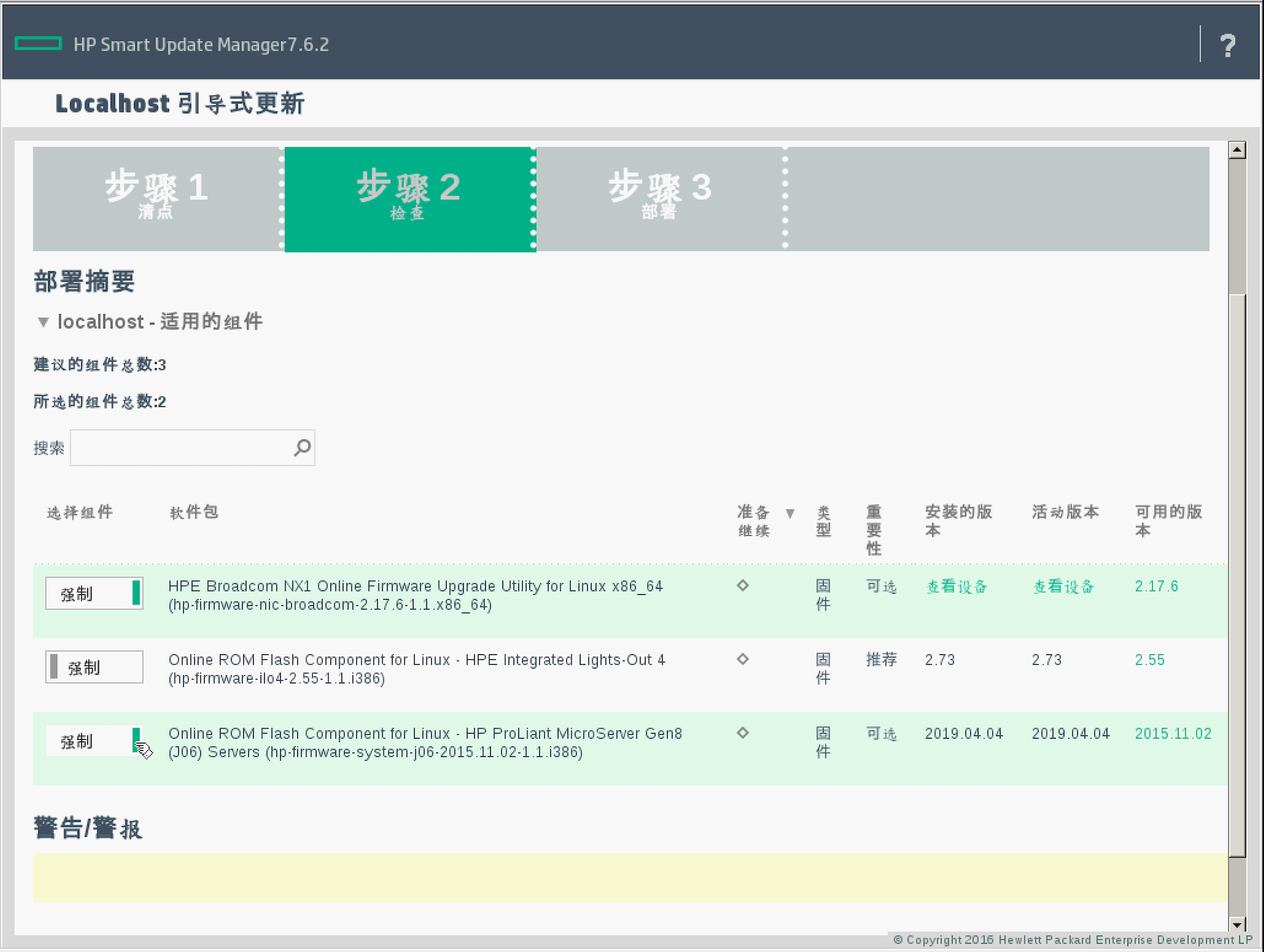Viewport: 1264px width, 952px height.
Task: Click the 警告/警报 heading
Action: tap(88, 828)
